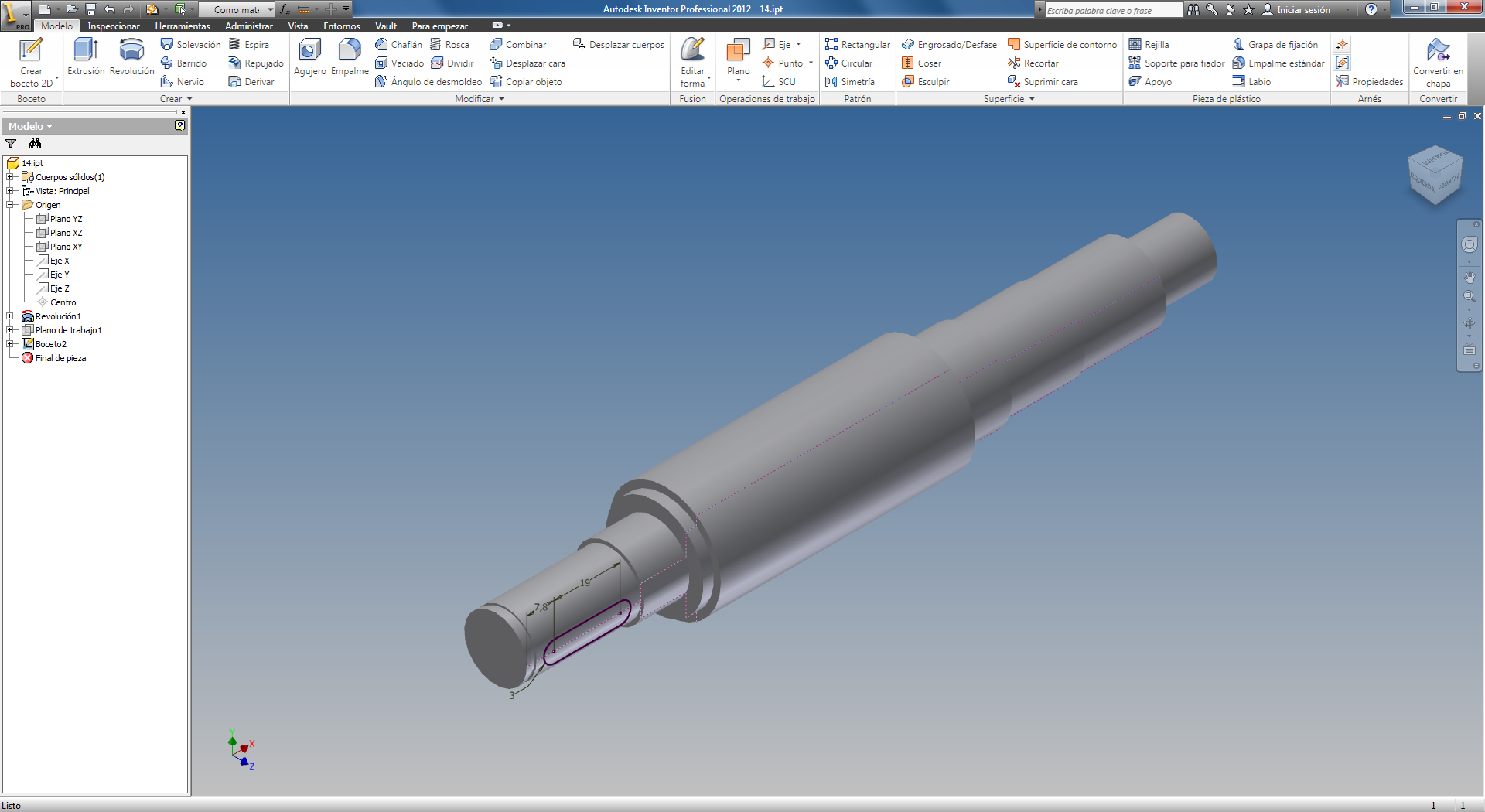Click the search keyword input field
Image resolution: width=1485 pixels, height=812 pixels.
click(x=1114, y=10)
